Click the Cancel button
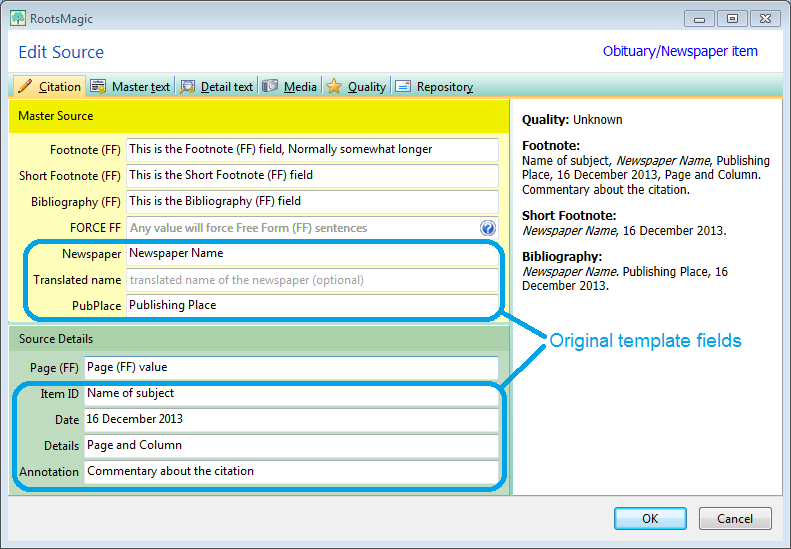 (734, 518)
